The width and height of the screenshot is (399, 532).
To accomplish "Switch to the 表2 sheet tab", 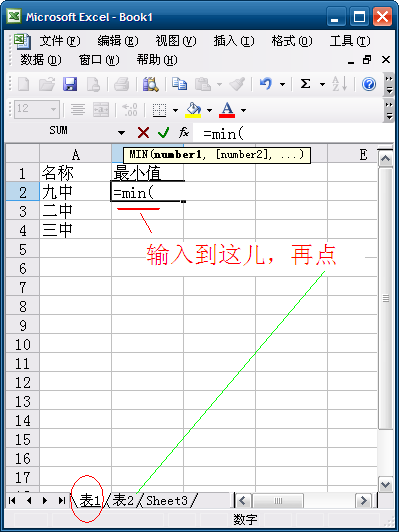I will [123, 500].
